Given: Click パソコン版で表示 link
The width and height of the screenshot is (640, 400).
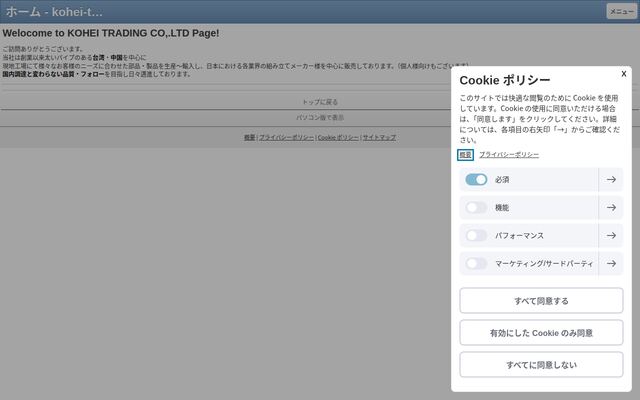Looking at the screenshot, I should pyautogui.click(x=320, y=118).
